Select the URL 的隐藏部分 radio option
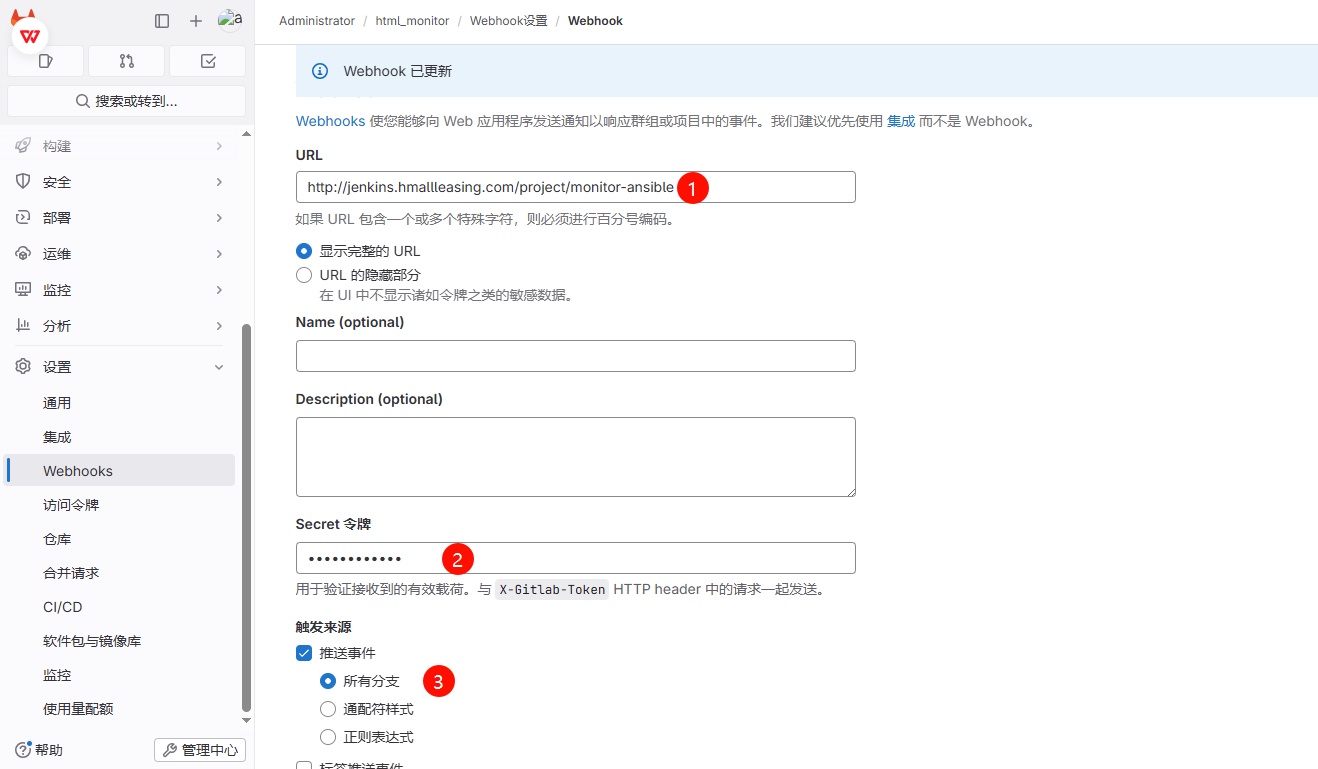 pos(304,275)
